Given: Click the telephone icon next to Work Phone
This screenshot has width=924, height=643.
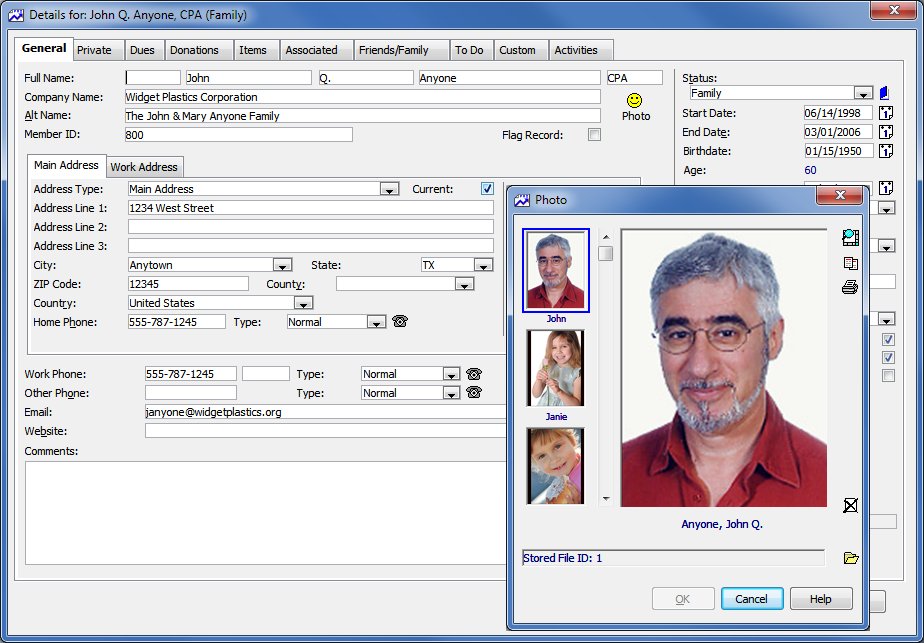Looking at the screenshot, I should click(x=474, y=374).
